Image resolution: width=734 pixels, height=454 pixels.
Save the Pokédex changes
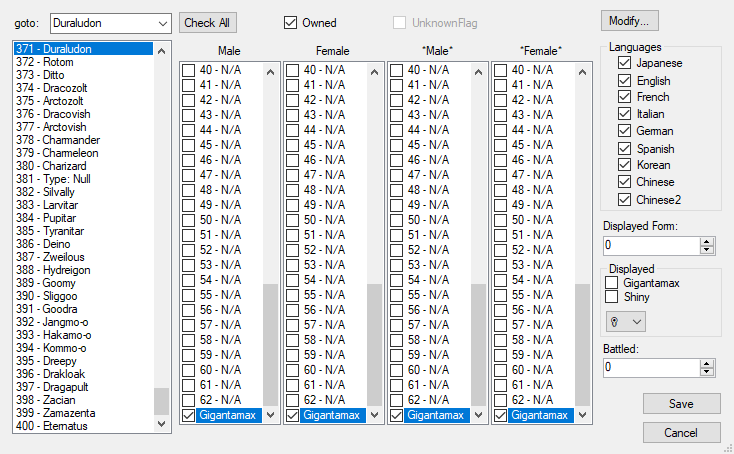click(681, 404)
